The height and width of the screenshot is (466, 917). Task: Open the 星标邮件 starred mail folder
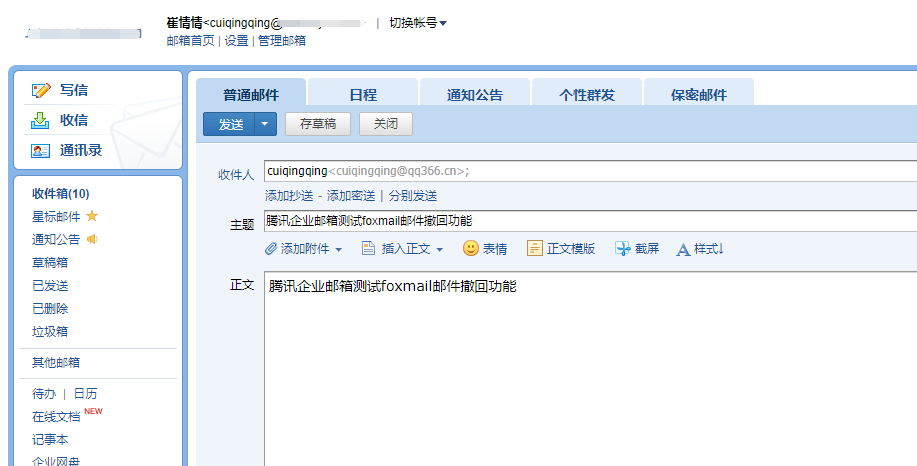click(56, 216)
